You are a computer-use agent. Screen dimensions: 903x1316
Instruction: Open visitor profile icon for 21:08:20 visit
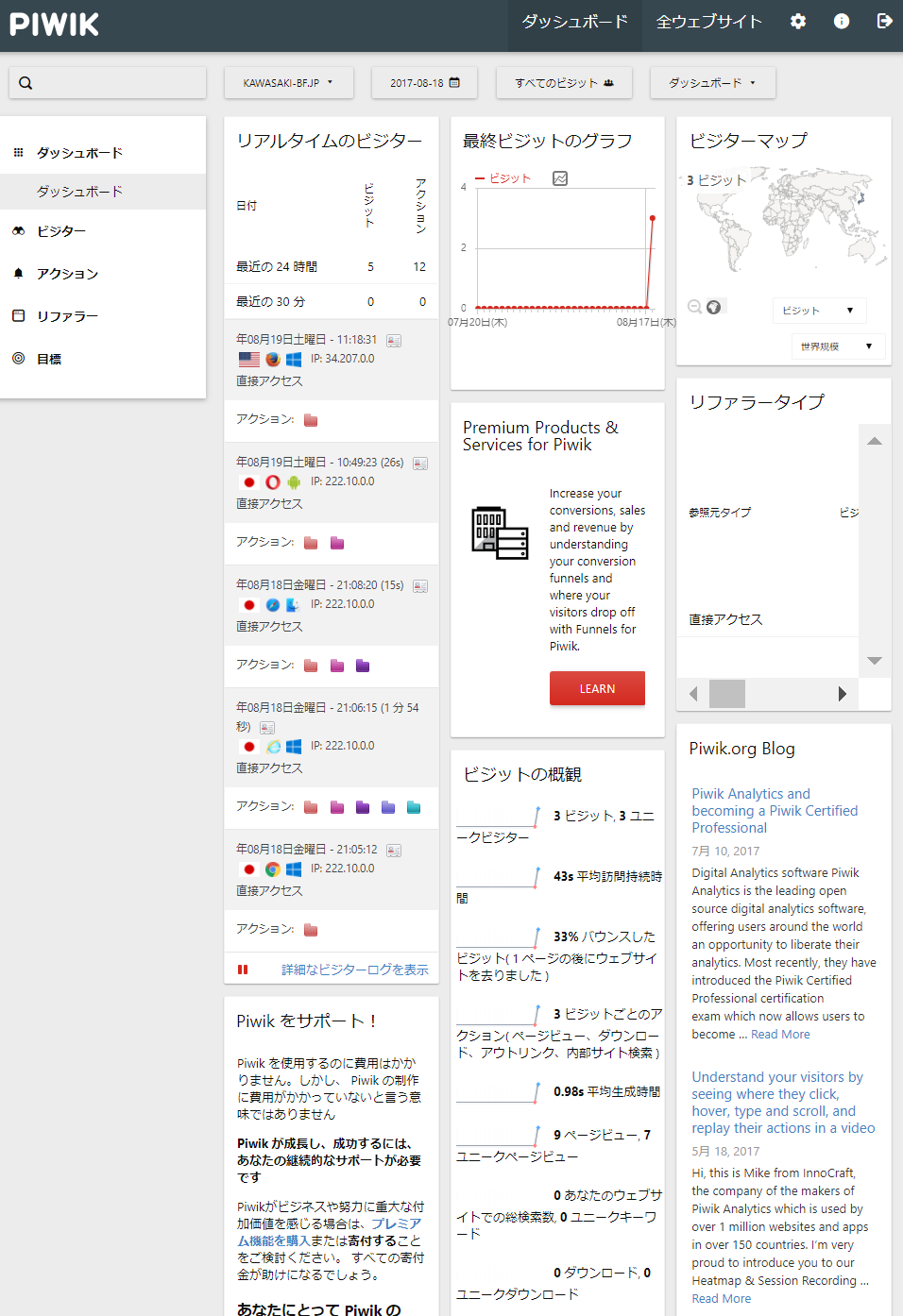[x=420, y=586]
